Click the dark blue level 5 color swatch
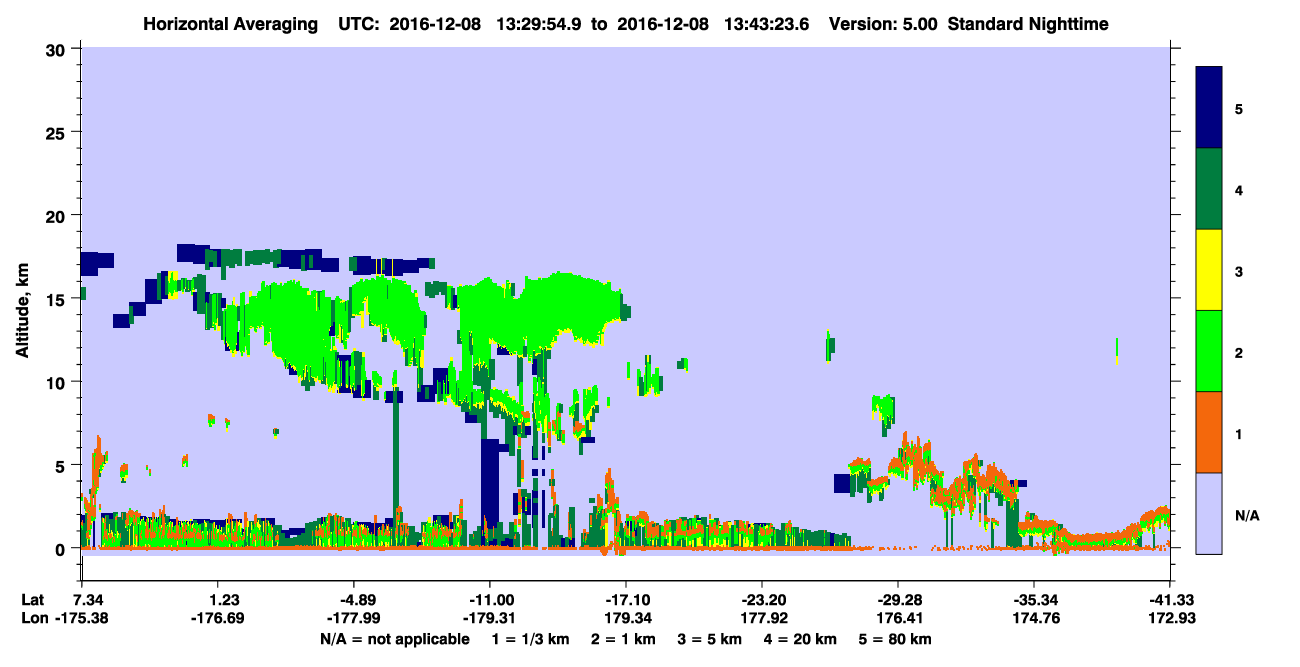Image resolution: width=1300 pixels, height=667 pixels. [1209, 108]
